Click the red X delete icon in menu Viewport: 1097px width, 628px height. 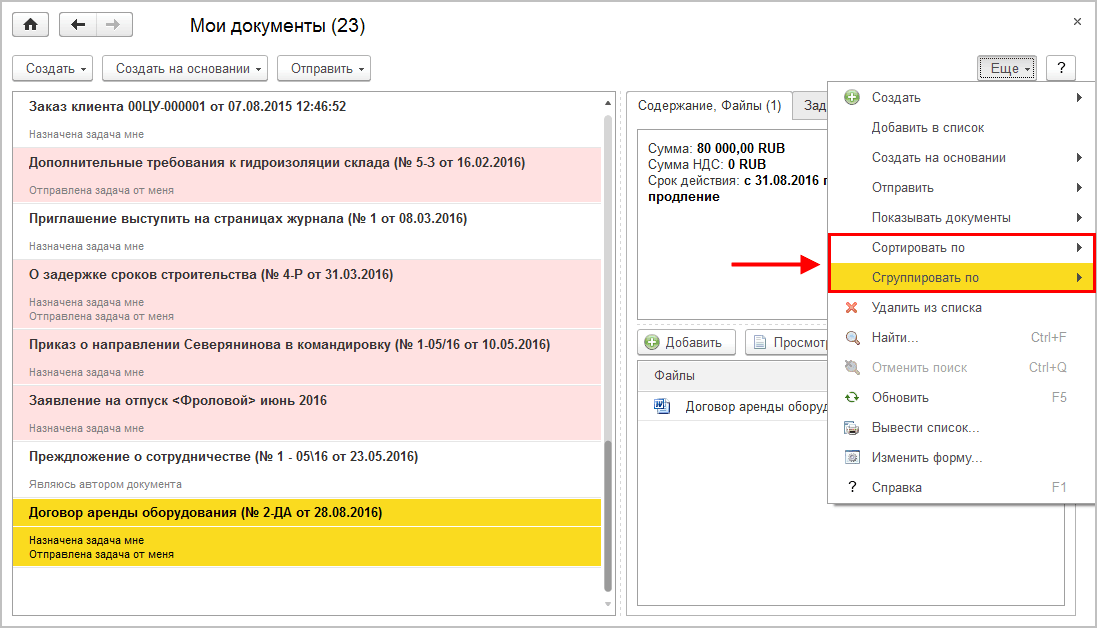click(852, 308)
